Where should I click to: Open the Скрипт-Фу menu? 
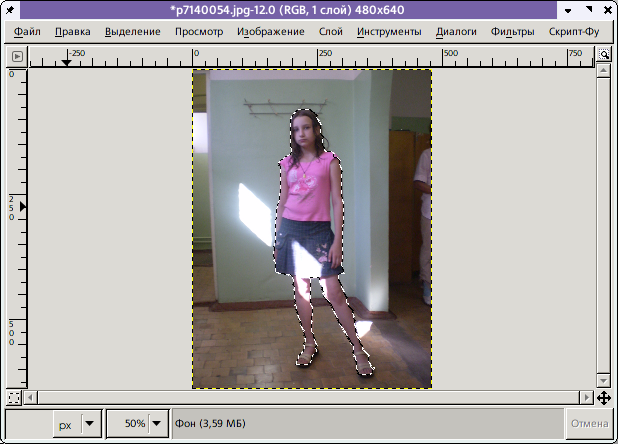(x=574, y=32)
